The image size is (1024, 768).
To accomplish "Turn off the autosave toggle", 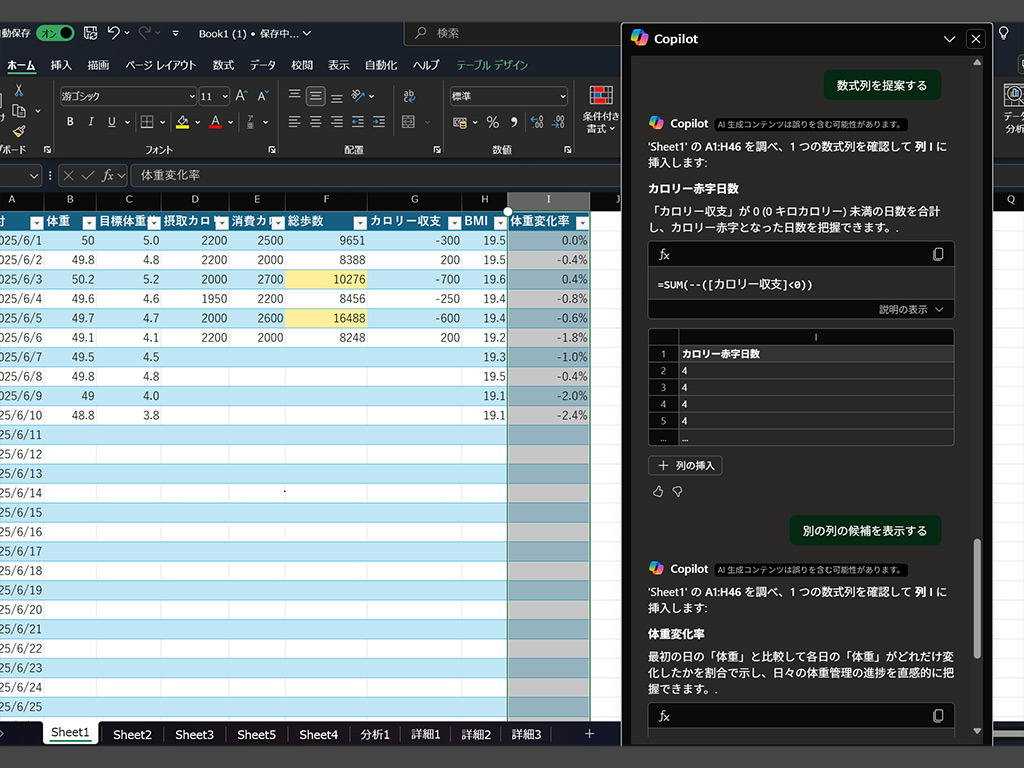I will (x=55, y=33).
